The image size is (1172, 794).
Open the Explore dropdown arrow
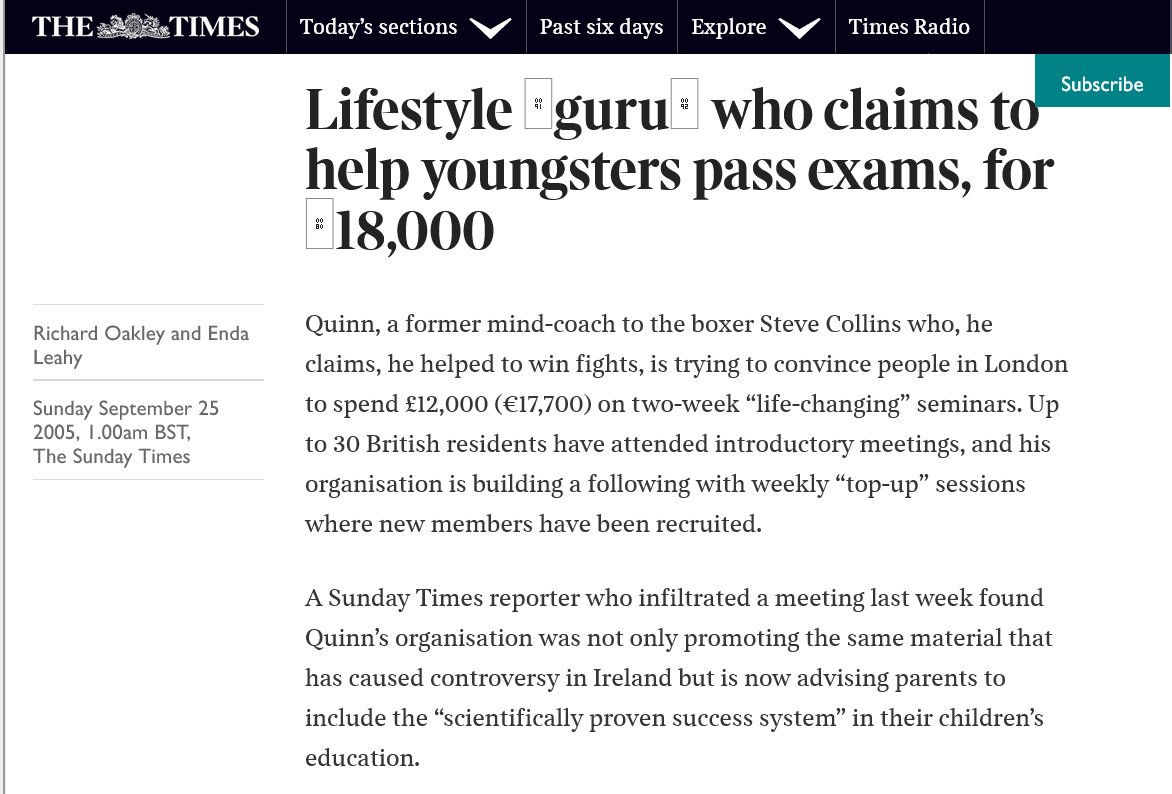point(798,28)
